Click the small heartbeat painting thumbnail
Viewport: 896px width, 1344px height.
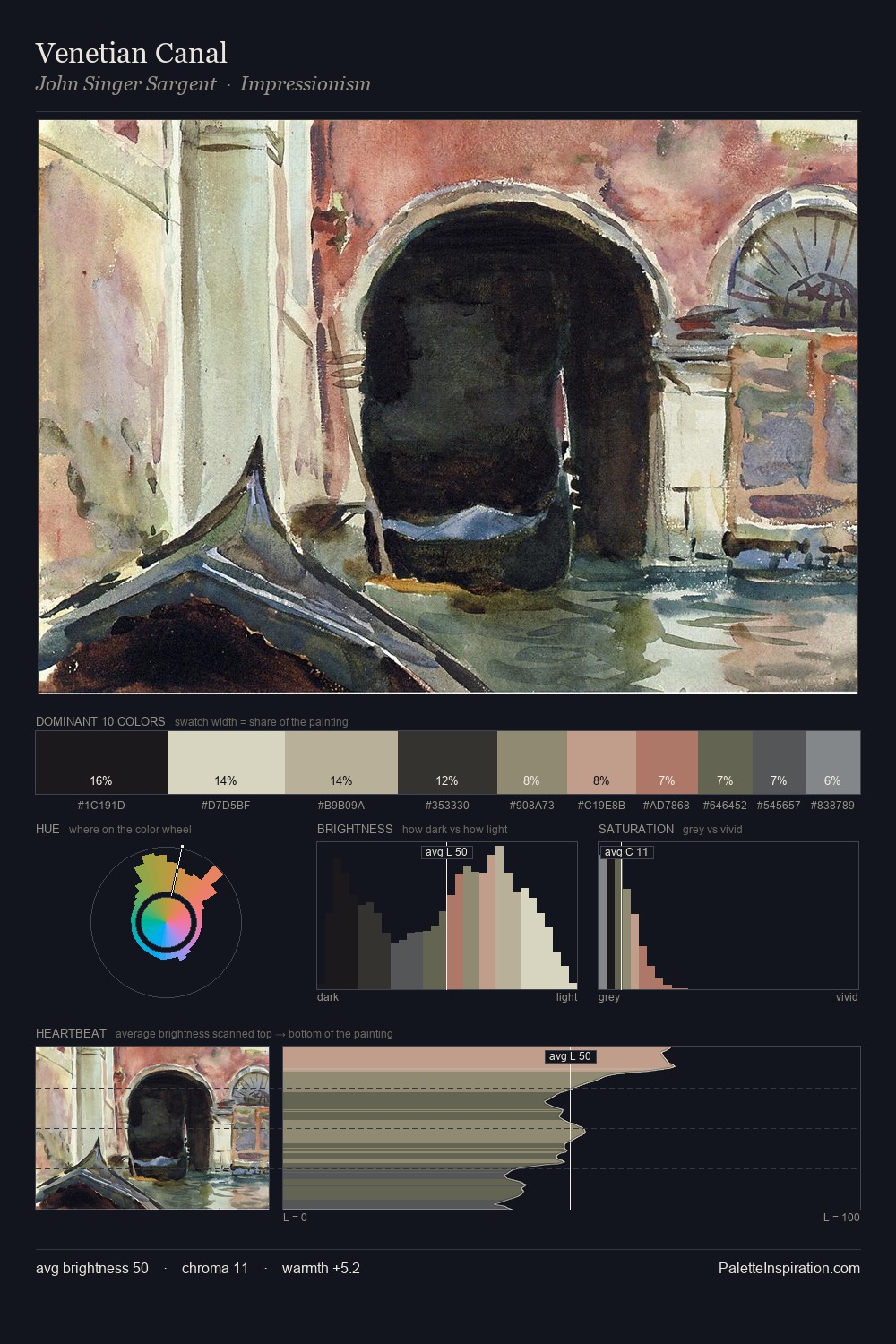click(152, 1128)
